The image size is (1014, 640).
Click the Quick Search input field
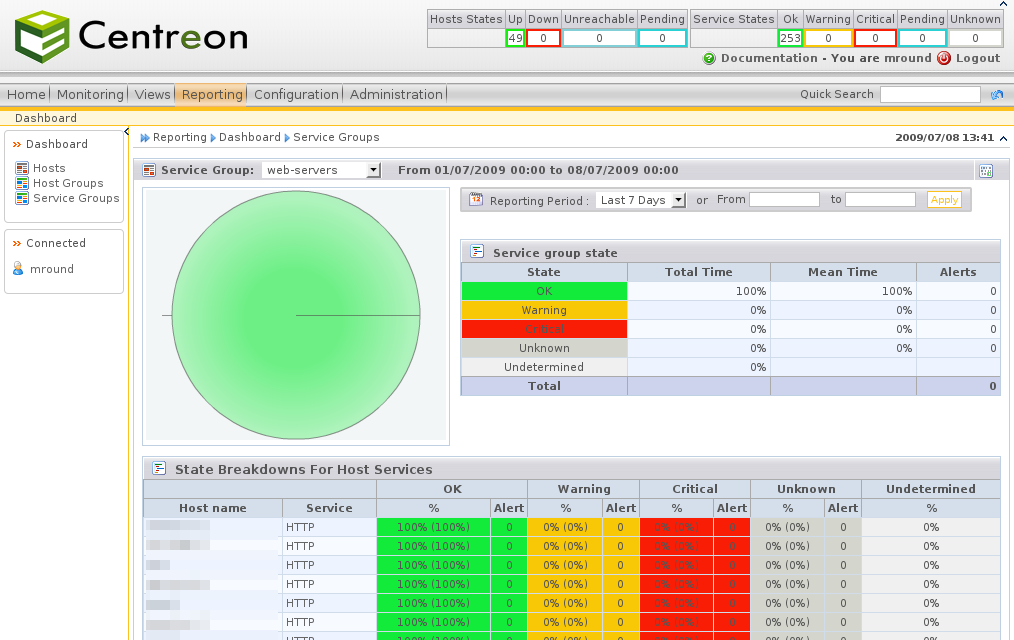point(930,94)
